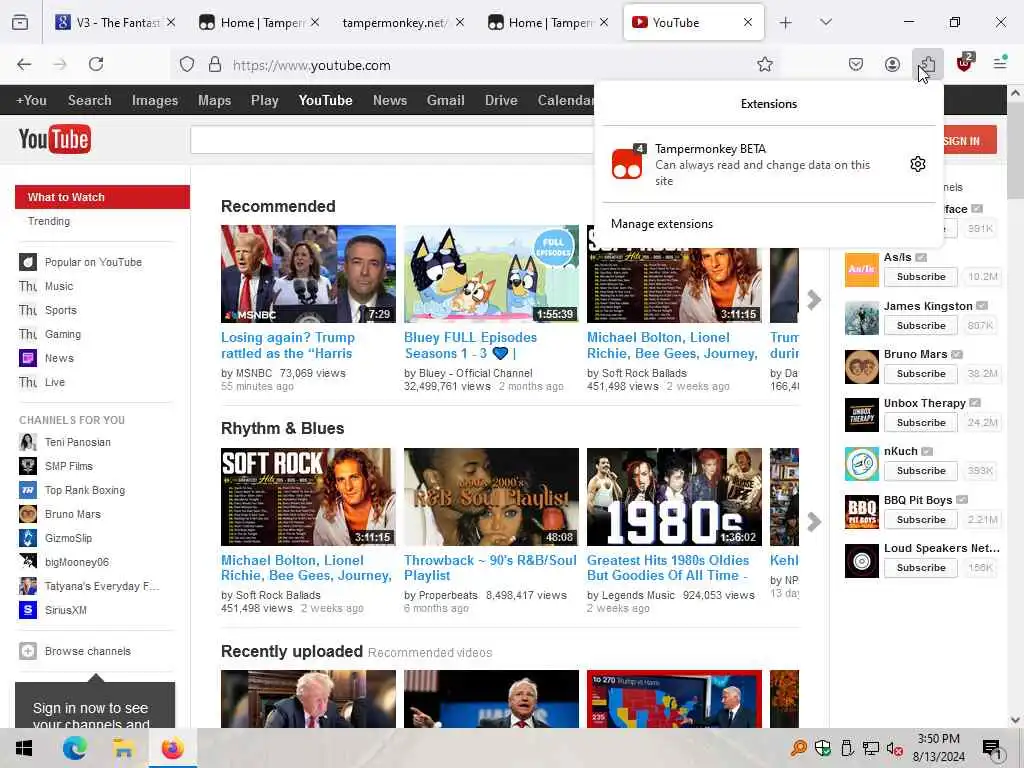This screenshot has height=768, width=1024.
Task: Open the Browse channels plus icon
Action: pos(27,651)
